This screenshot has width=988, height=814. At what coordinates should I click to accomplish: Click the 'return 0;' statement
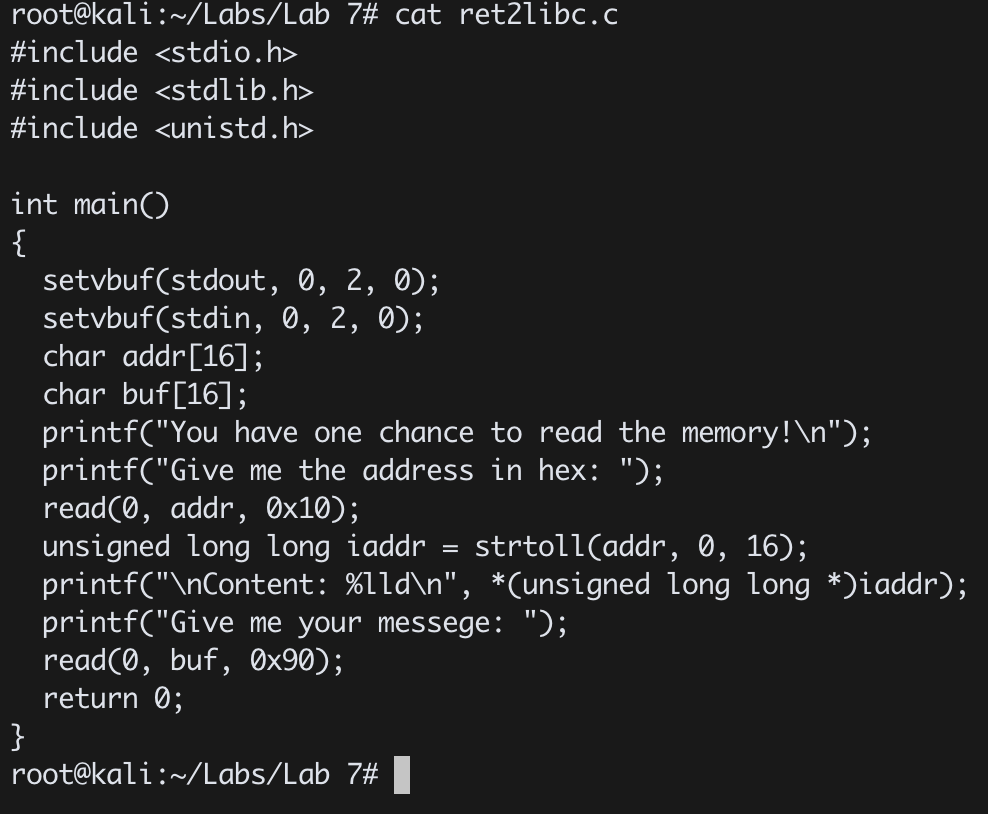pos(113,699)
